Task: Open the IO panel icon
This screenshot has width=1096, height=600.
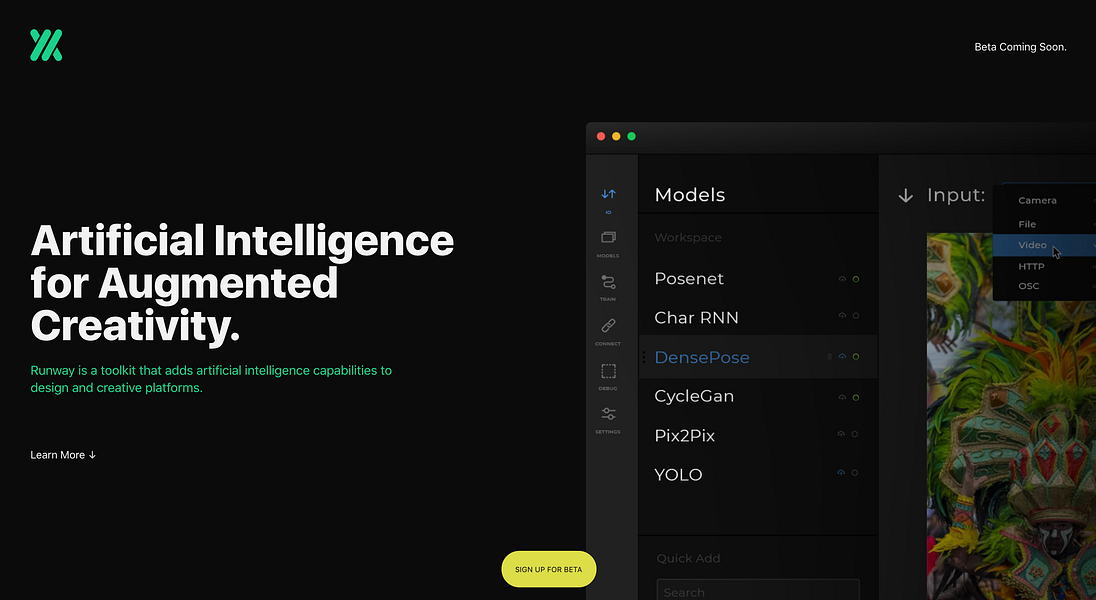Action: pyautogui.click(x=608, y=194)
